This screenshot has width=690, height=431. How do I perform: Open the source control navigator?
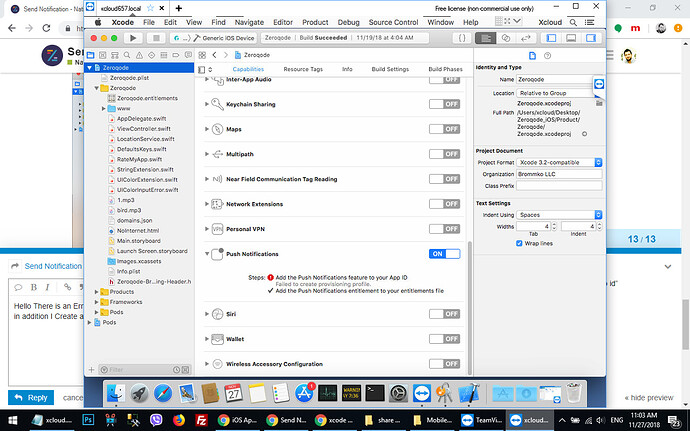103,55
